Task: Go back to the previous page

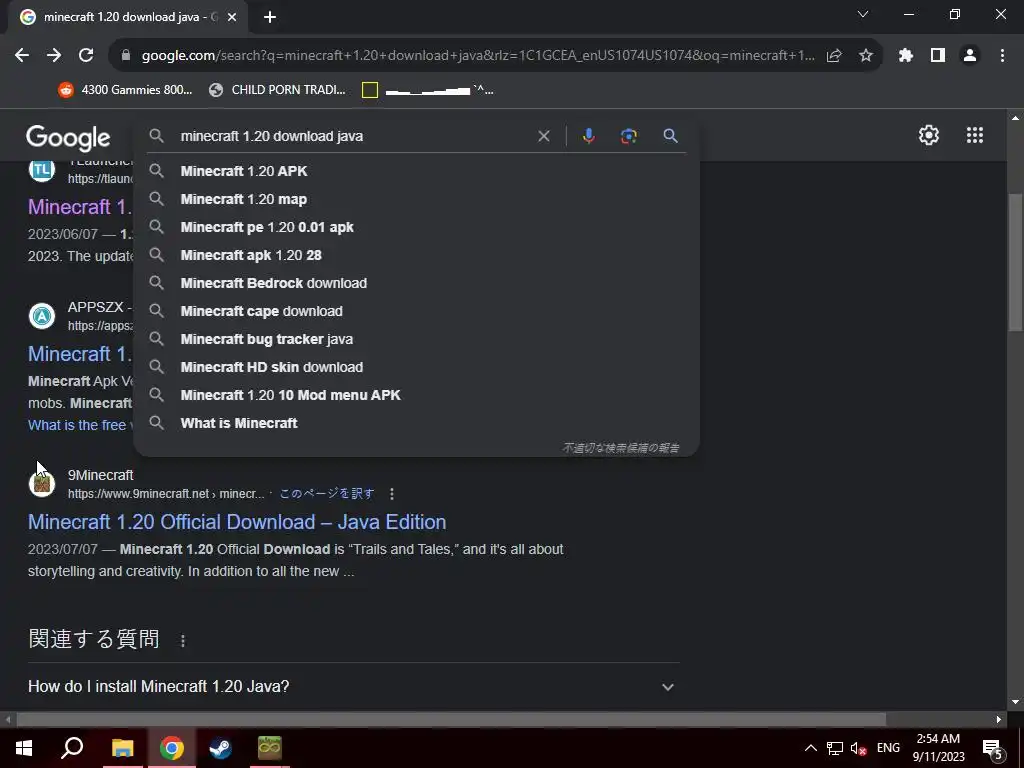Action: pos(22,56)
